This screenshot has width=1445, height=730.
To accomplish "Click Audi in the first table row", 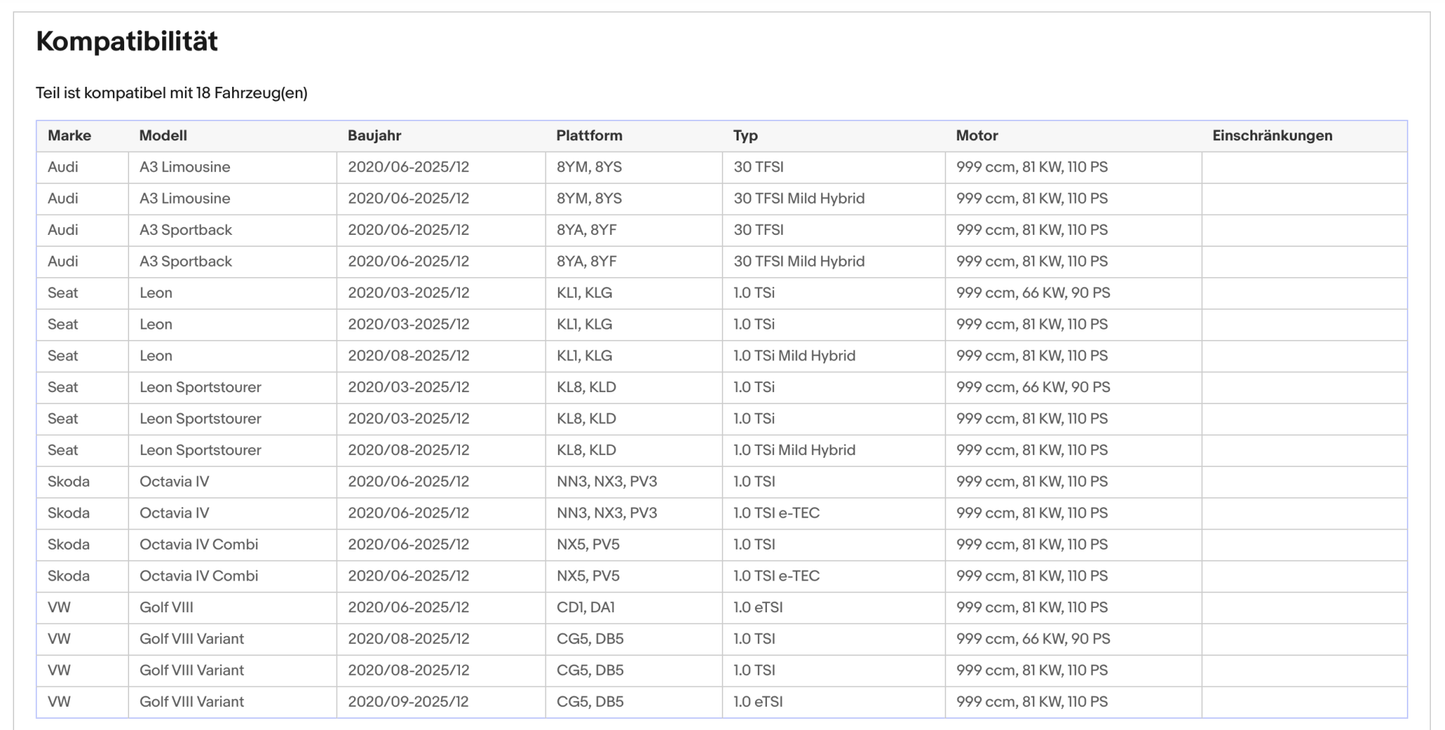I will click(x=63, y=167).
